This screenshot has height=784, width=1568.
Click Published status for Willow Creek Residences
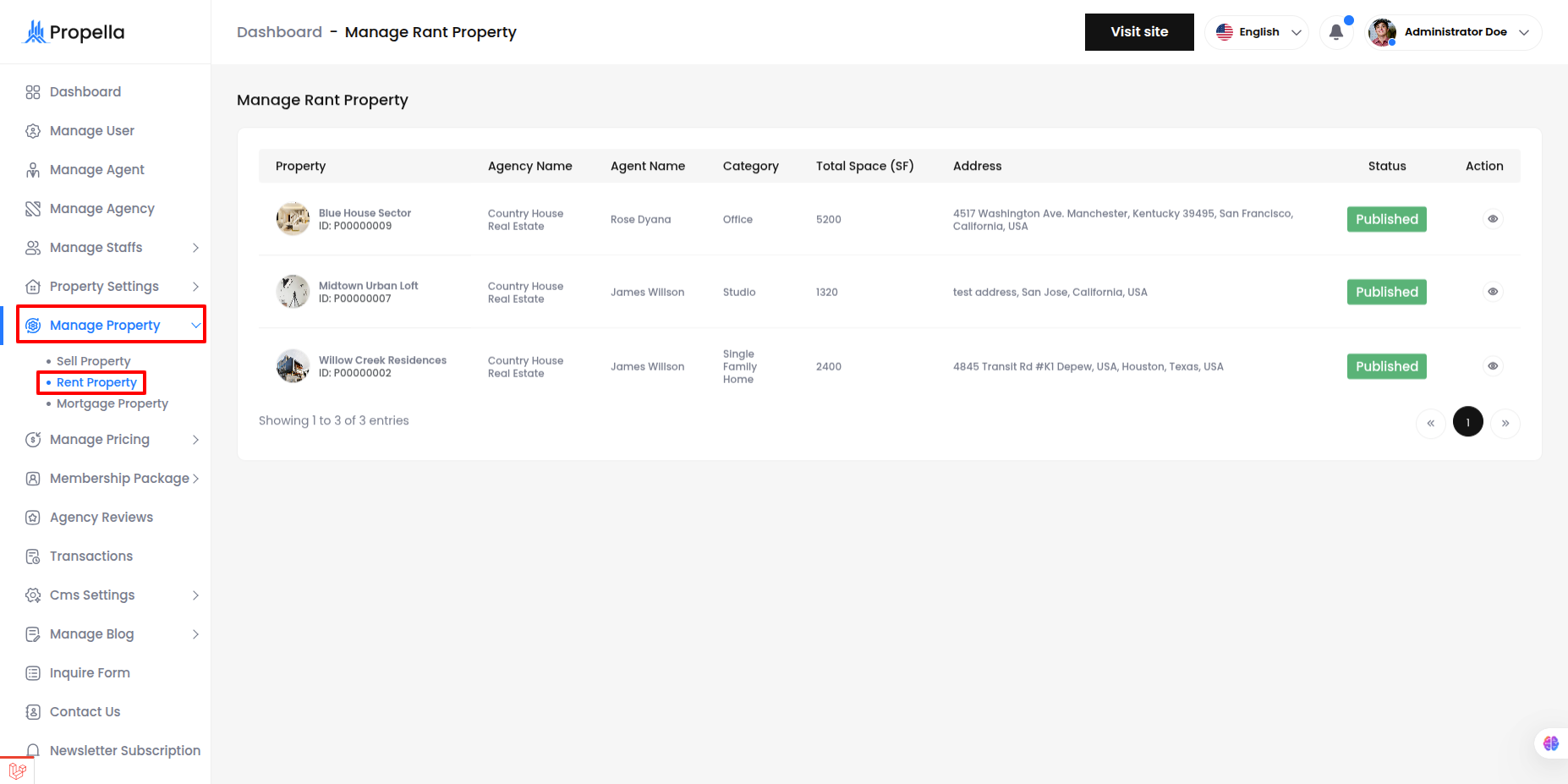1387,366
